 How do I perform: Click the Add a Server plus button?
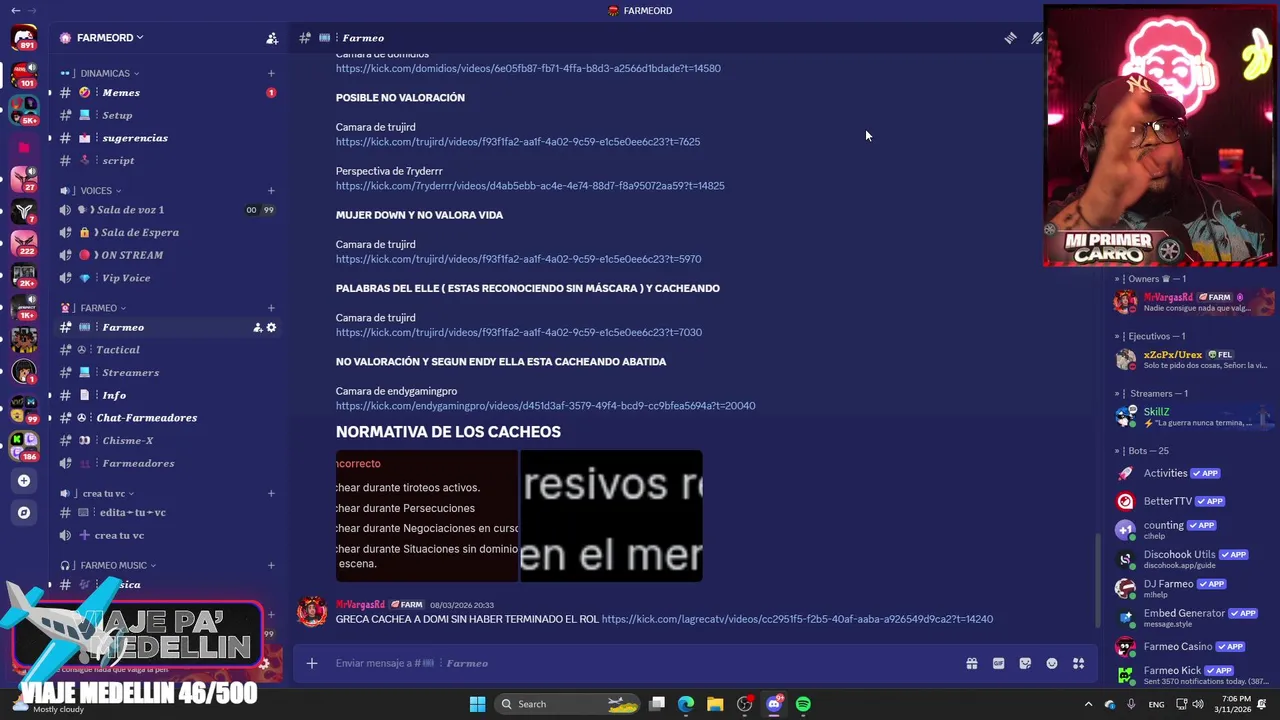[24, 480]
